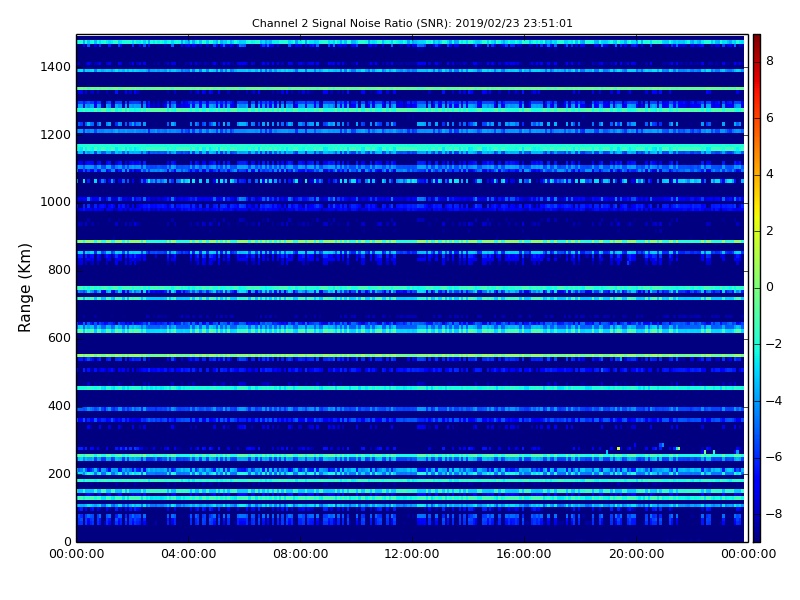Click the 400 range tick label
Screen dimensions: 800x600
(59, 406)
